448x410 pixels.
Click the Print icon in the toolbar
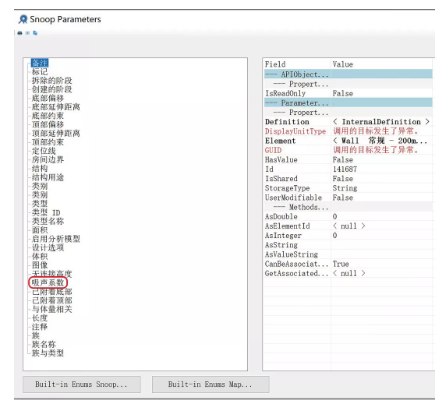[x=20, y=33]
